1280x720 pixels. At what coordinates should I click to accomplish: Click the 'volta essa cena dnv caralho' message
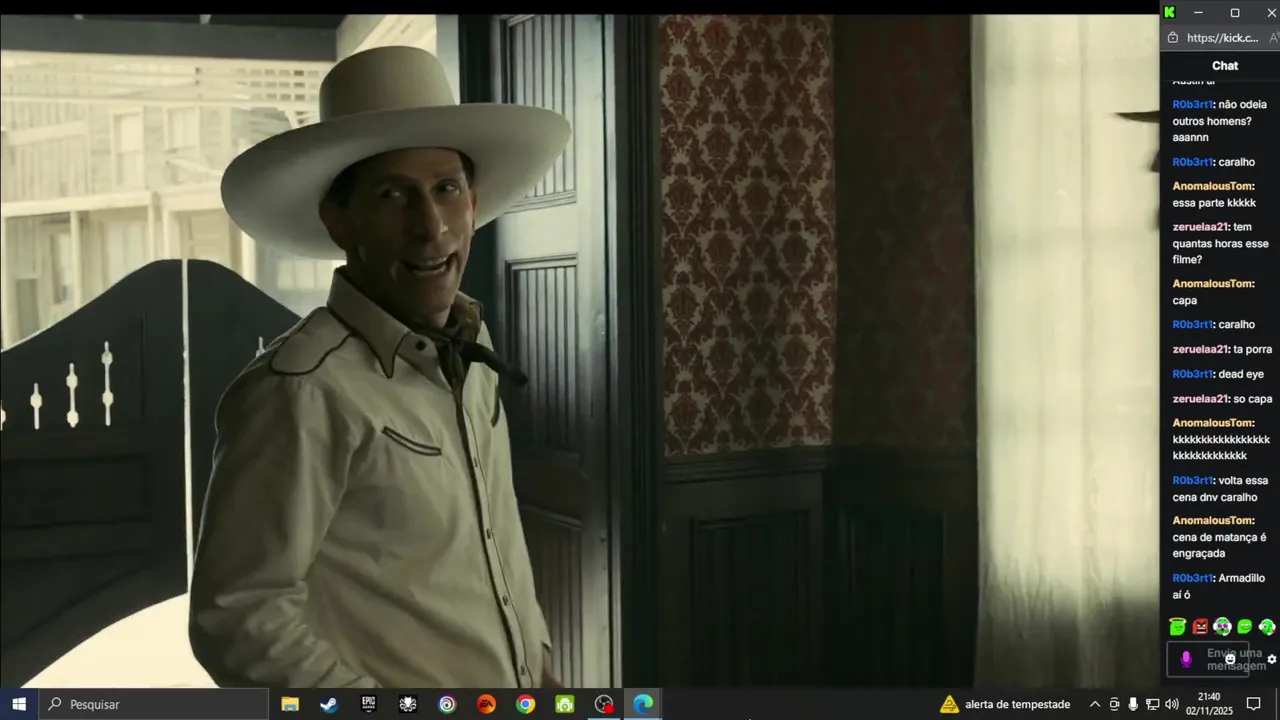click(x=1221, y=488)
